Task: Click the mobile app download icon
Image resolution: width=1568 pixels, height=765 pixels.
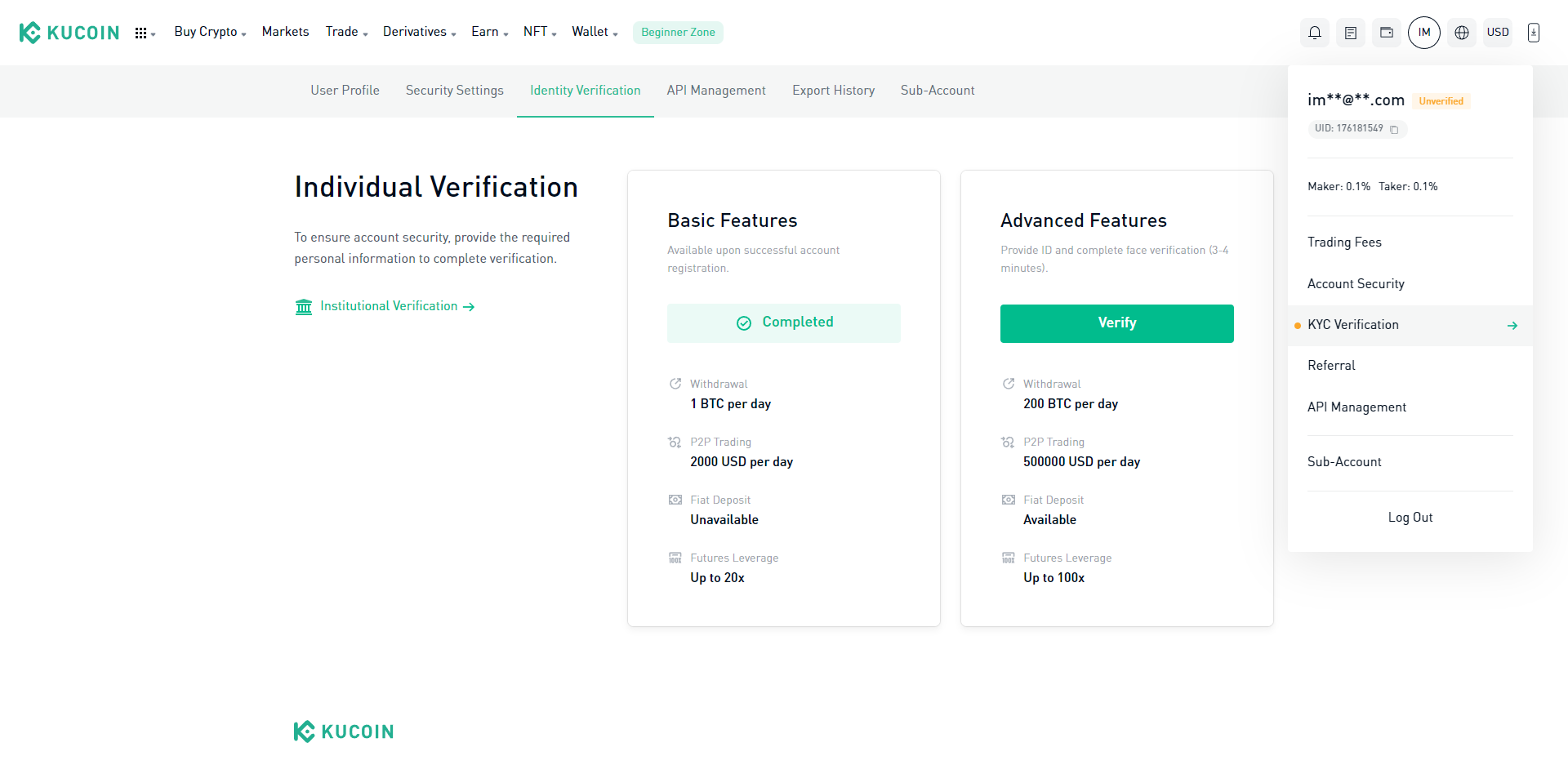Action: point(1534,33)
